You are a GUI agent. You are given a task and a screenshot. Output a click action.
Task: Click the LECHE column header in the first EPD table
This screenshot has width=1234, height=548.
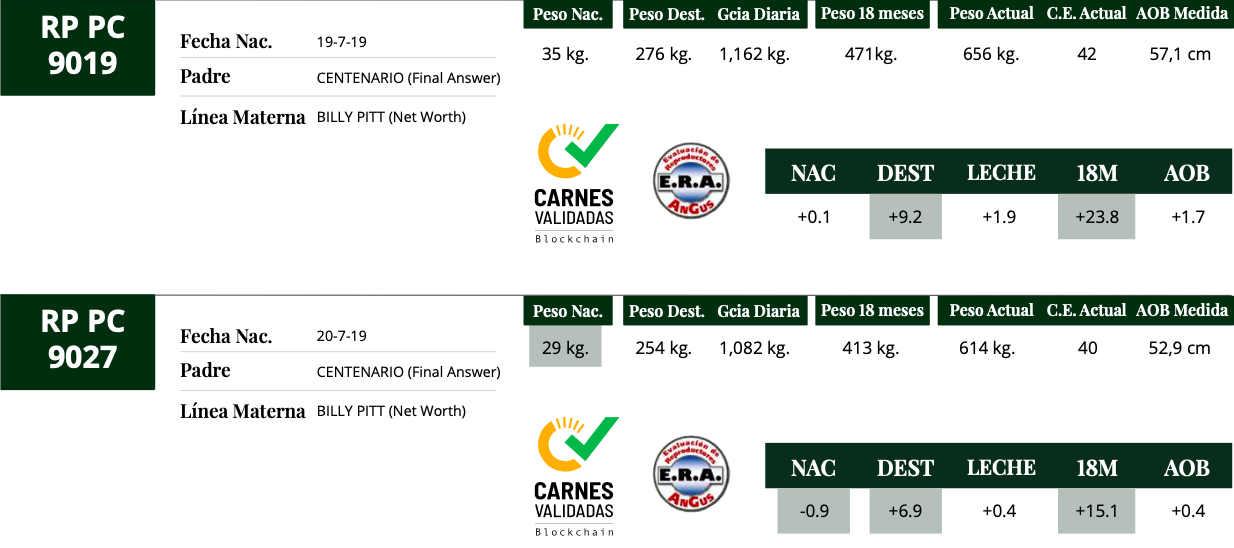coord(1001,173)
